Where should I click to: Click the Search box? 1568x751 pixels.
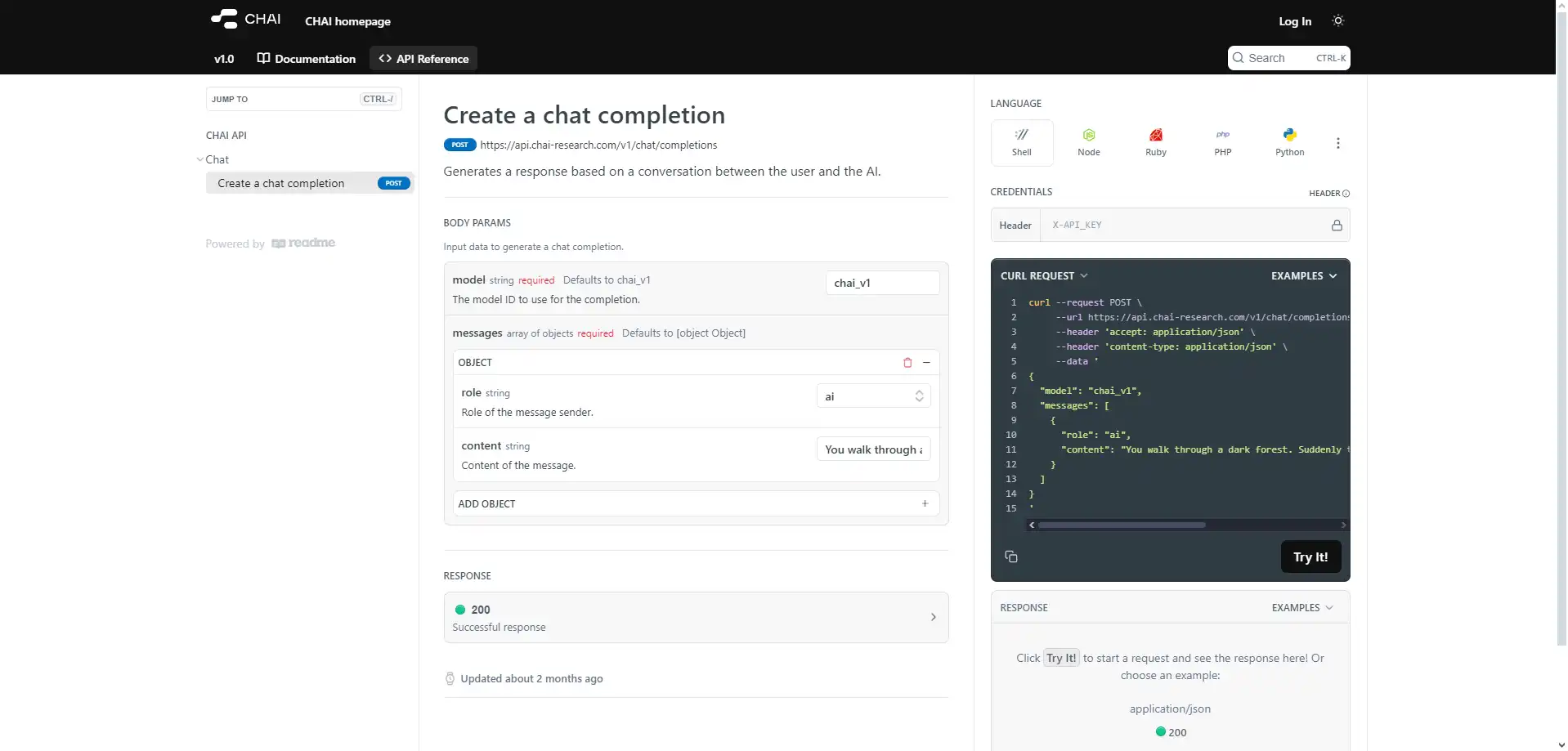1288,58
